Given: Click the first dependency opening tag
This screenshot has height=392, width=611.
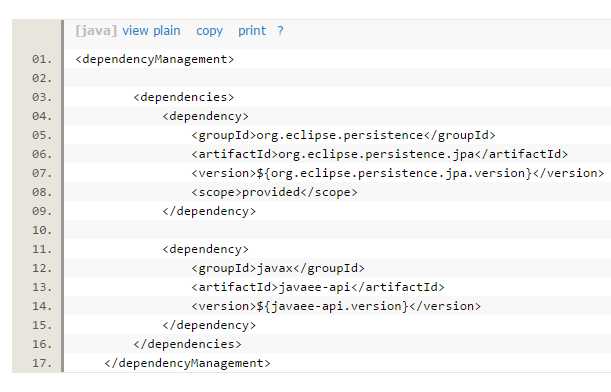Looking at the screenshot, I should click(x=205, y=116).
